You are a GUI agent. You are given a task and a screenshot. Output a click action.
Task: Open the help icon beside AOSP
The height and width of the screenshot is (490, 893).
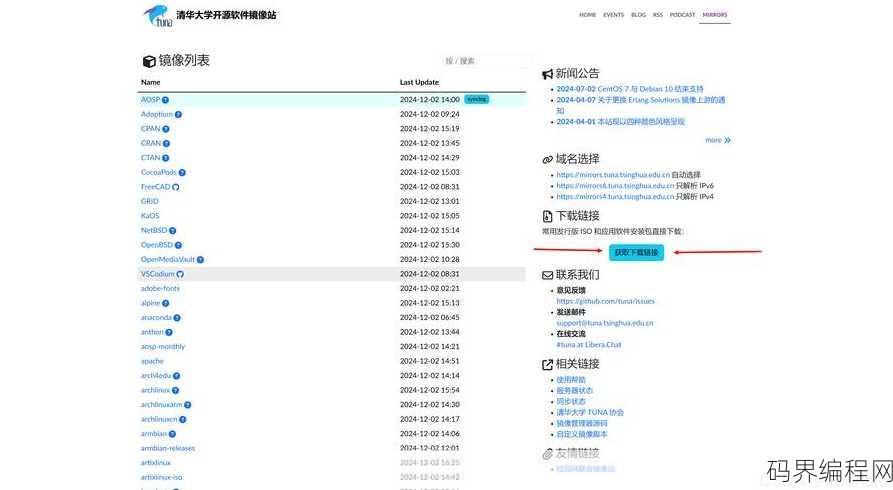click(165, 100)
